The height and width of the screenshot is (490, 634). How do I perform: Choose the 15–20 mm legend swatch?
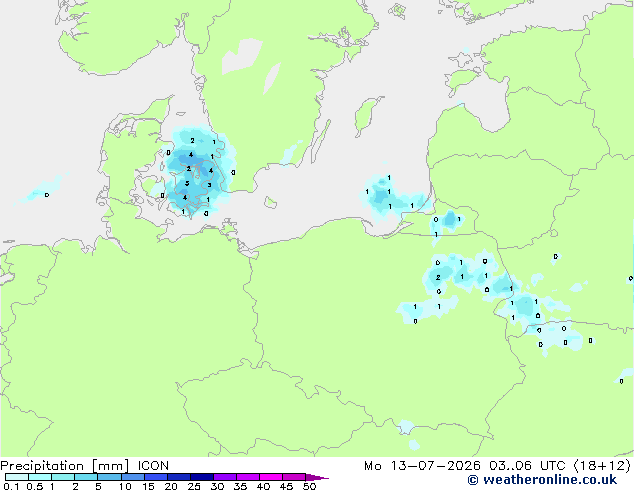click(156, 477)
